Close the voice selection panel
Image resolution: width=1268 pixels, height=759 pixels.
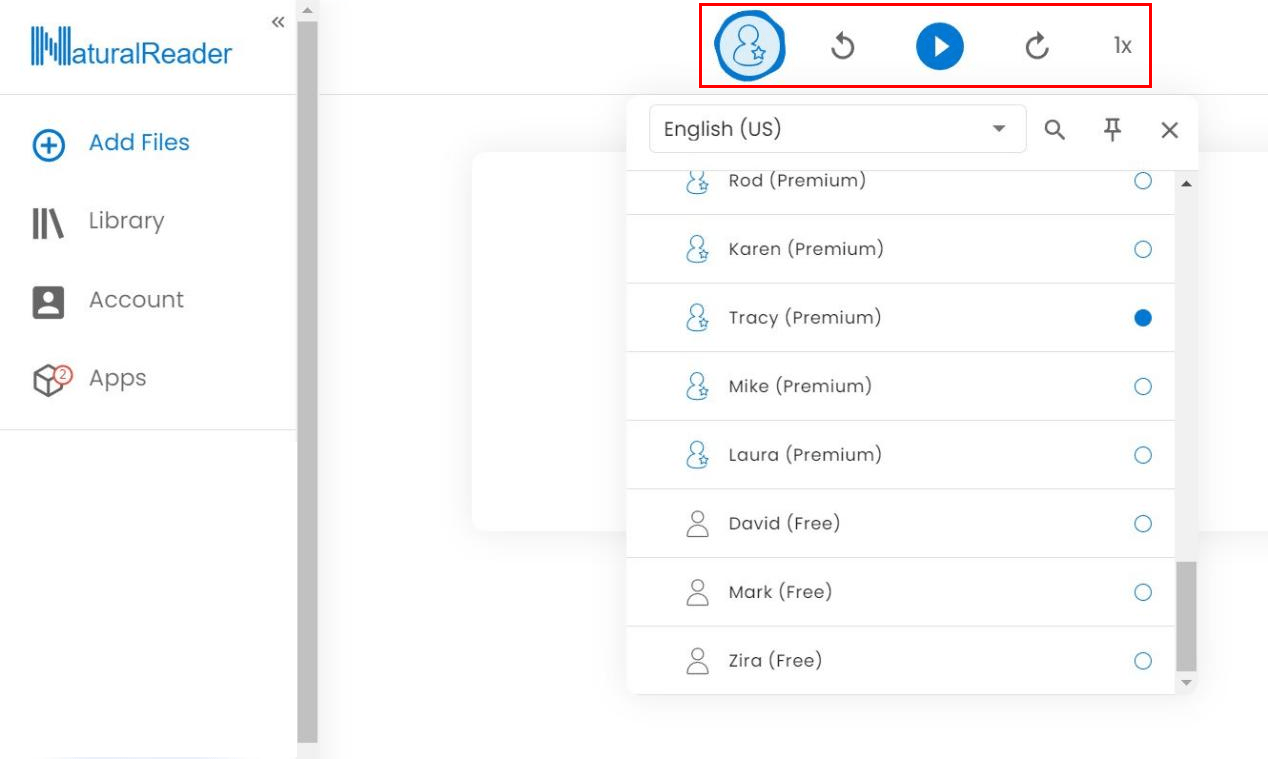(1169, 130)
